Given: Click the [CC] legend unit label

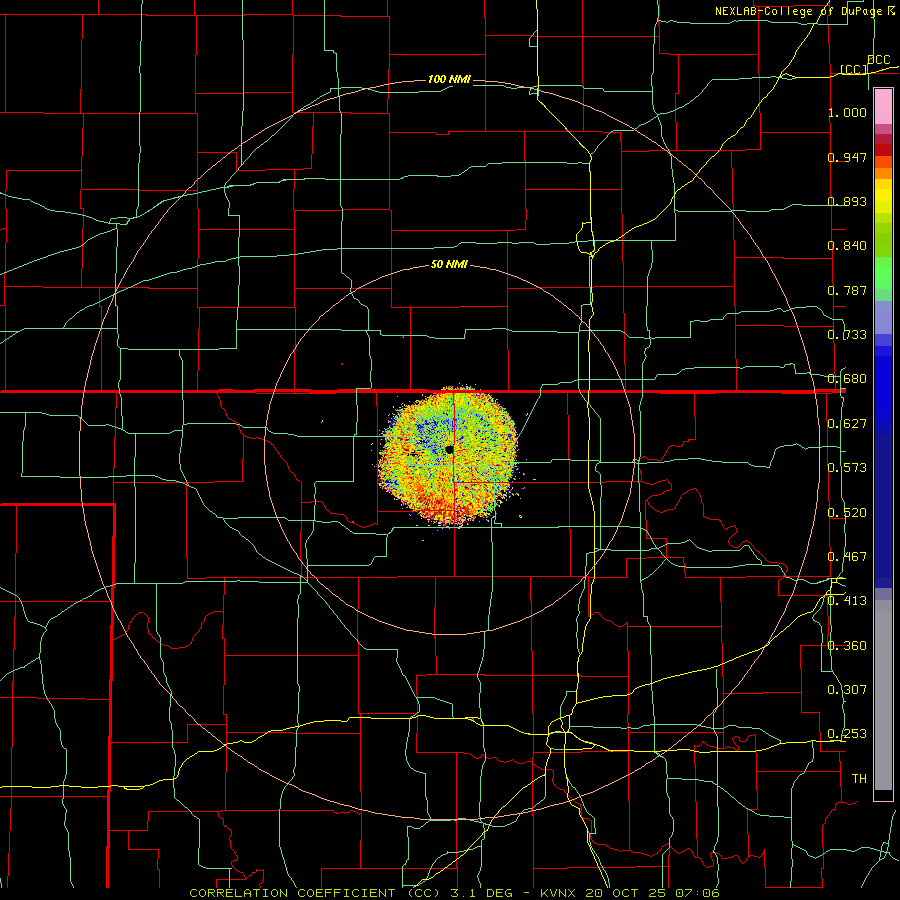Looking at the screenshot, I should [x=854, y=69].
